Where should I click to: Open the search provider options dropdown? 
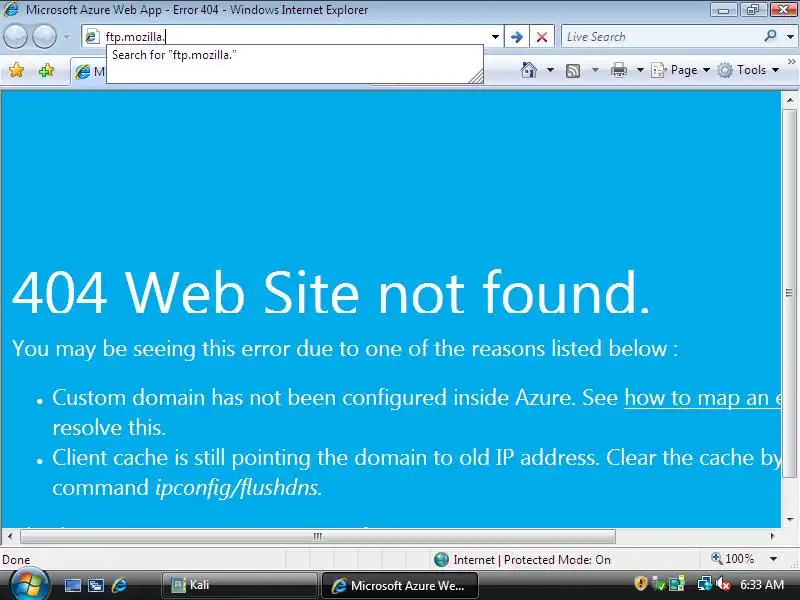click(x=790, y=37)
